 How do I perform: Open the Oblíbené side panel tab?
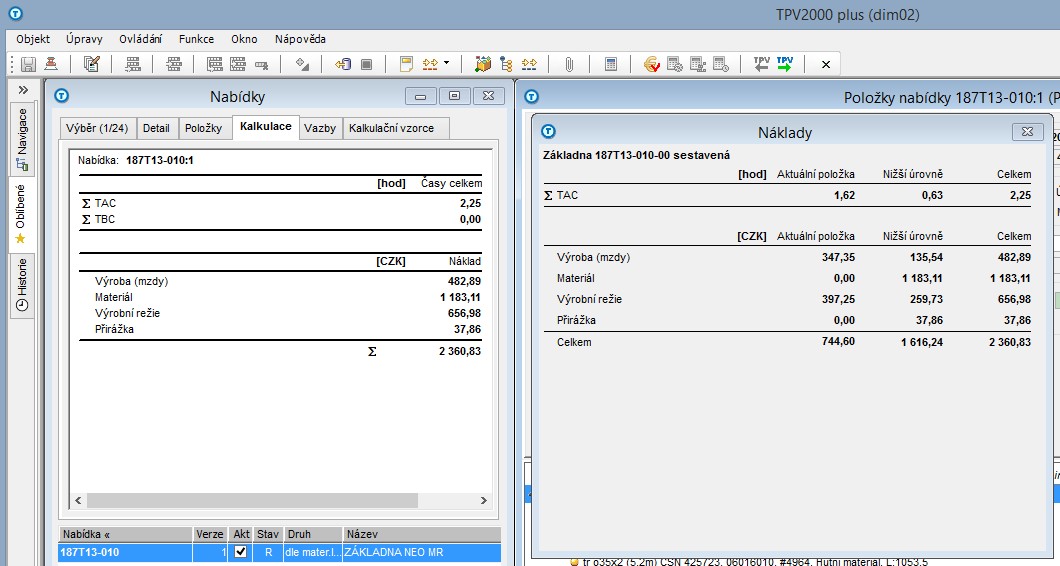[21, 214]
